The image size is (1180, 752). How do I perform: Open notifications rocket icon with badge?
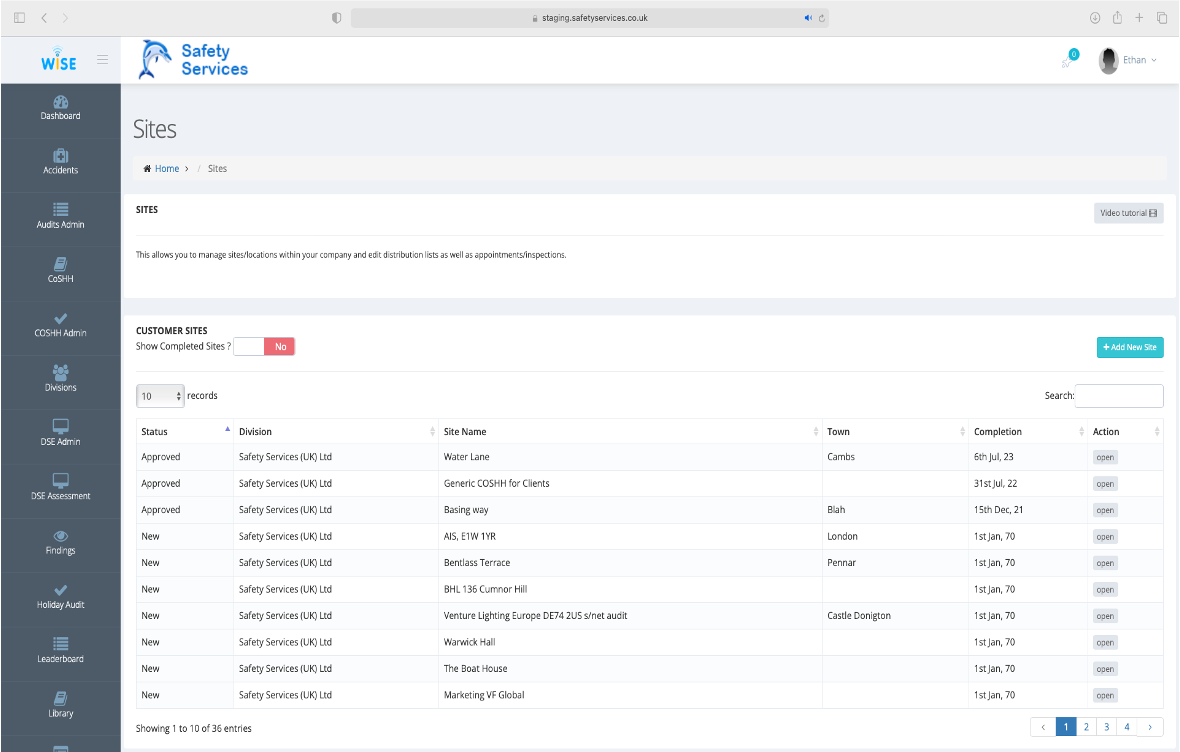(x=1069, y=59)
